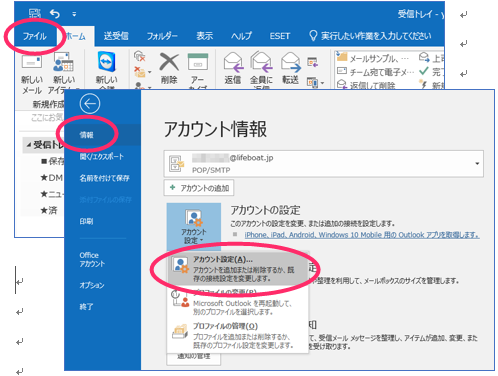Viewport: 498px width, 376px height.
Task: Open the quick access toolbar dropdown arrow
Action: coord(74,14)
